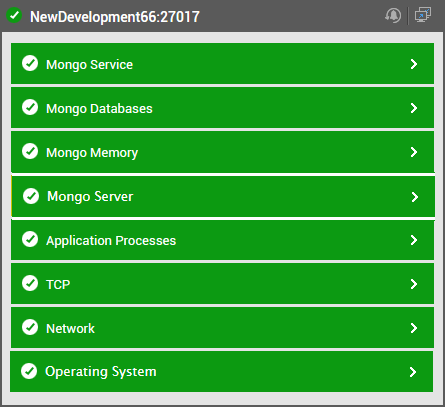Expand the Mongo Databases chevron arrow
This screenshot has height=407, width=445.
coord(414,108)
